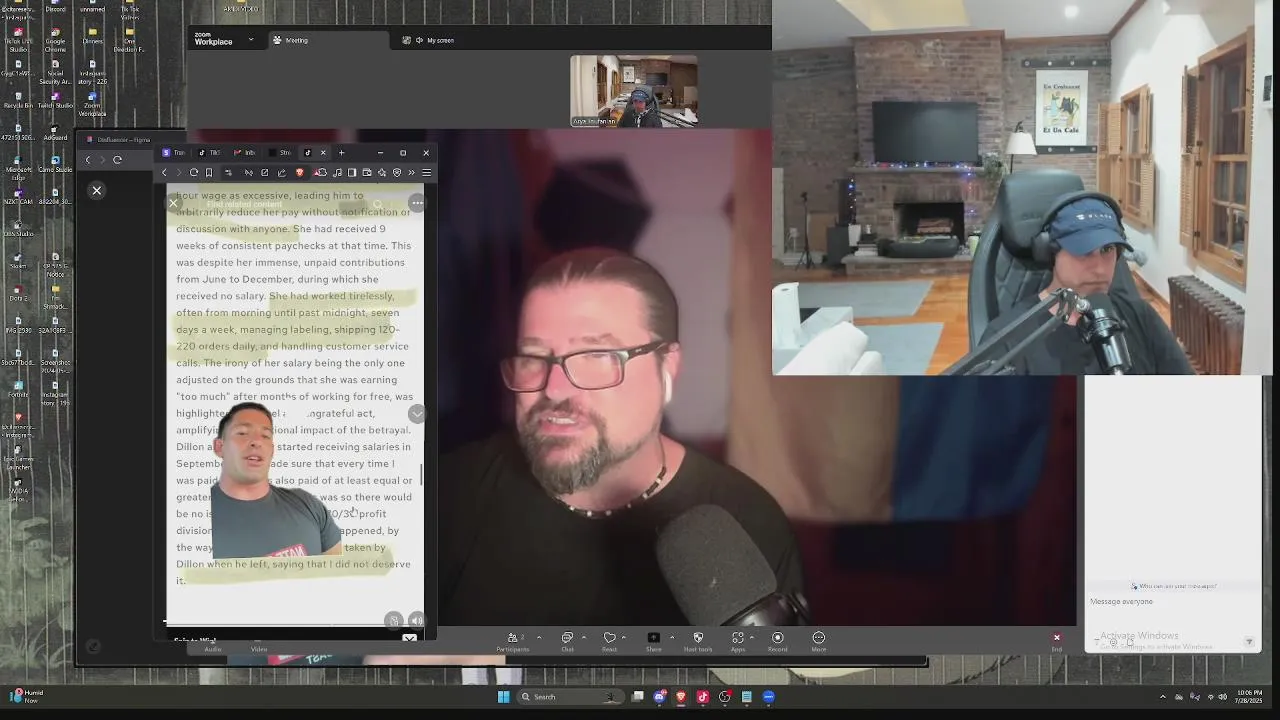1280x720 pixels.
Task: Start recording with Zoom Record button
Action: 777,641
